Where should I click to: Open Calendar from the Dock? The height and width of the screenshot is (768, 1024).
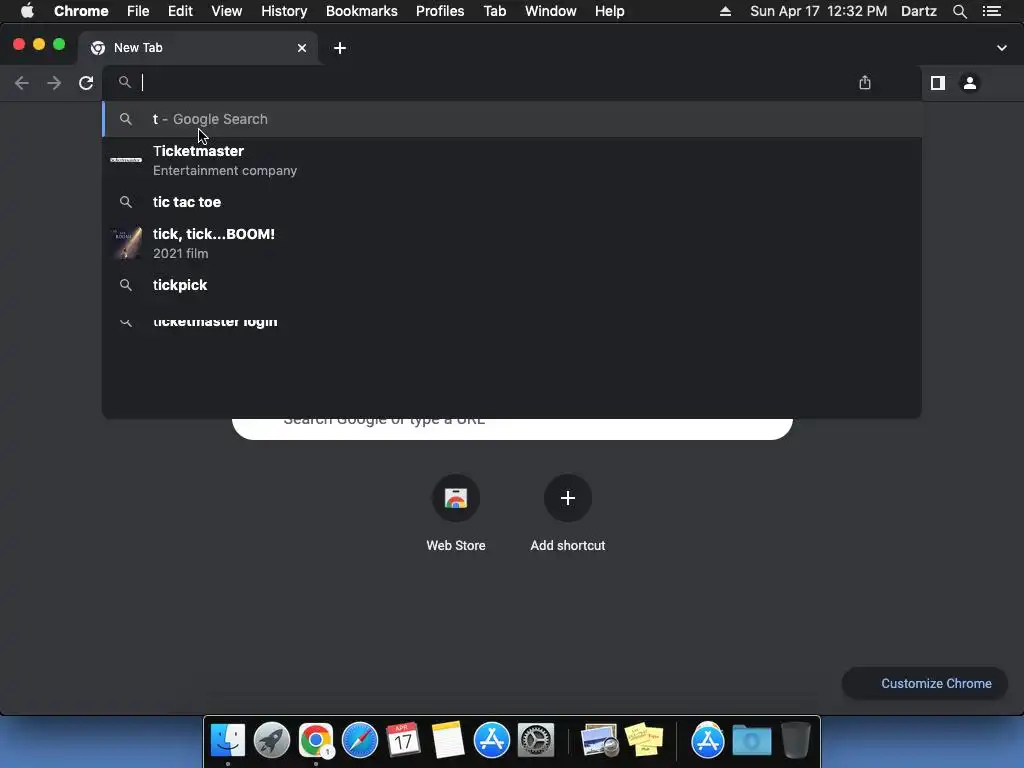point(403,740)
